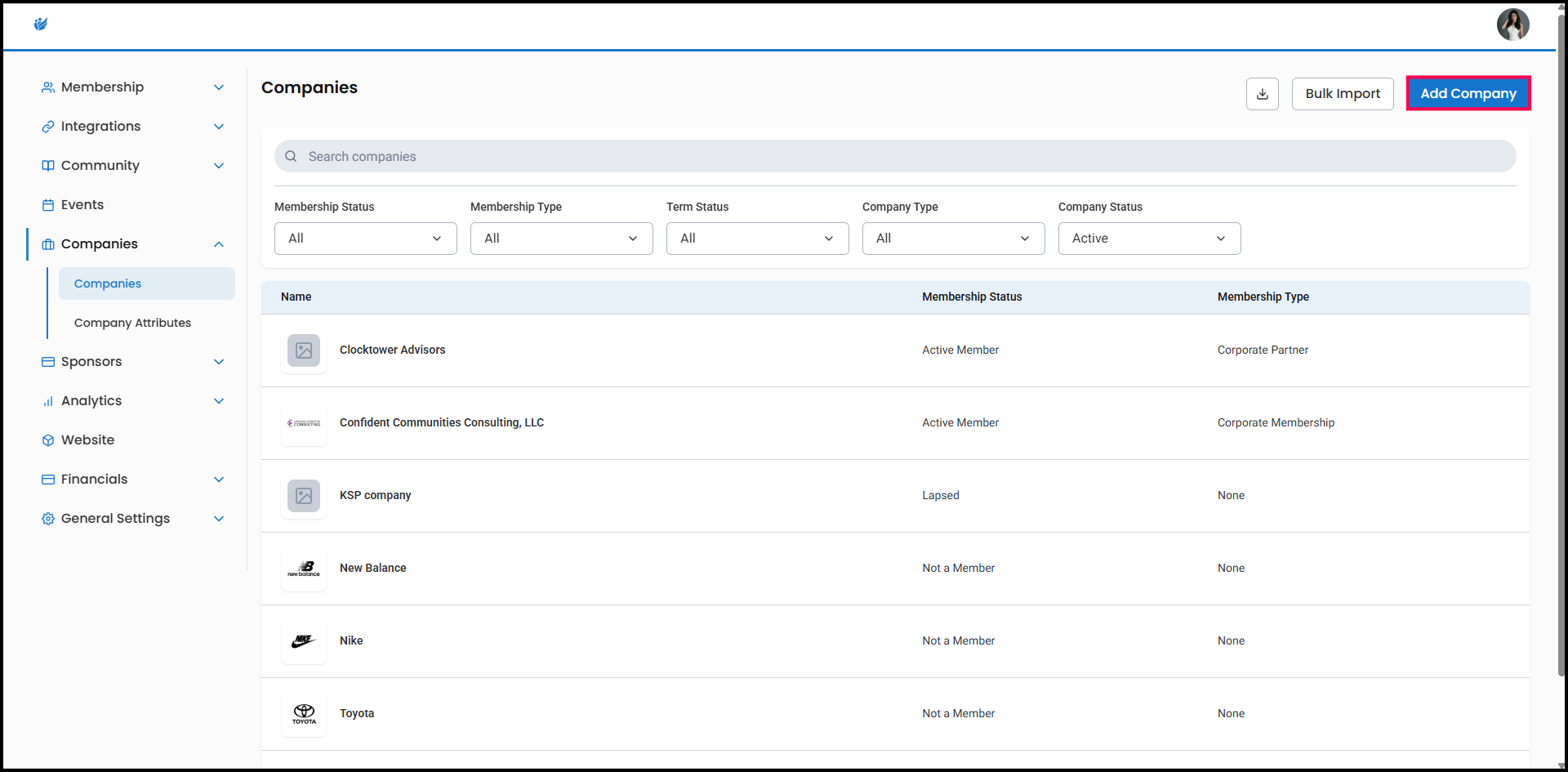The image size is (1568, 772).
Task: Click the app logo in header
Action: click(x=41, y=25)
